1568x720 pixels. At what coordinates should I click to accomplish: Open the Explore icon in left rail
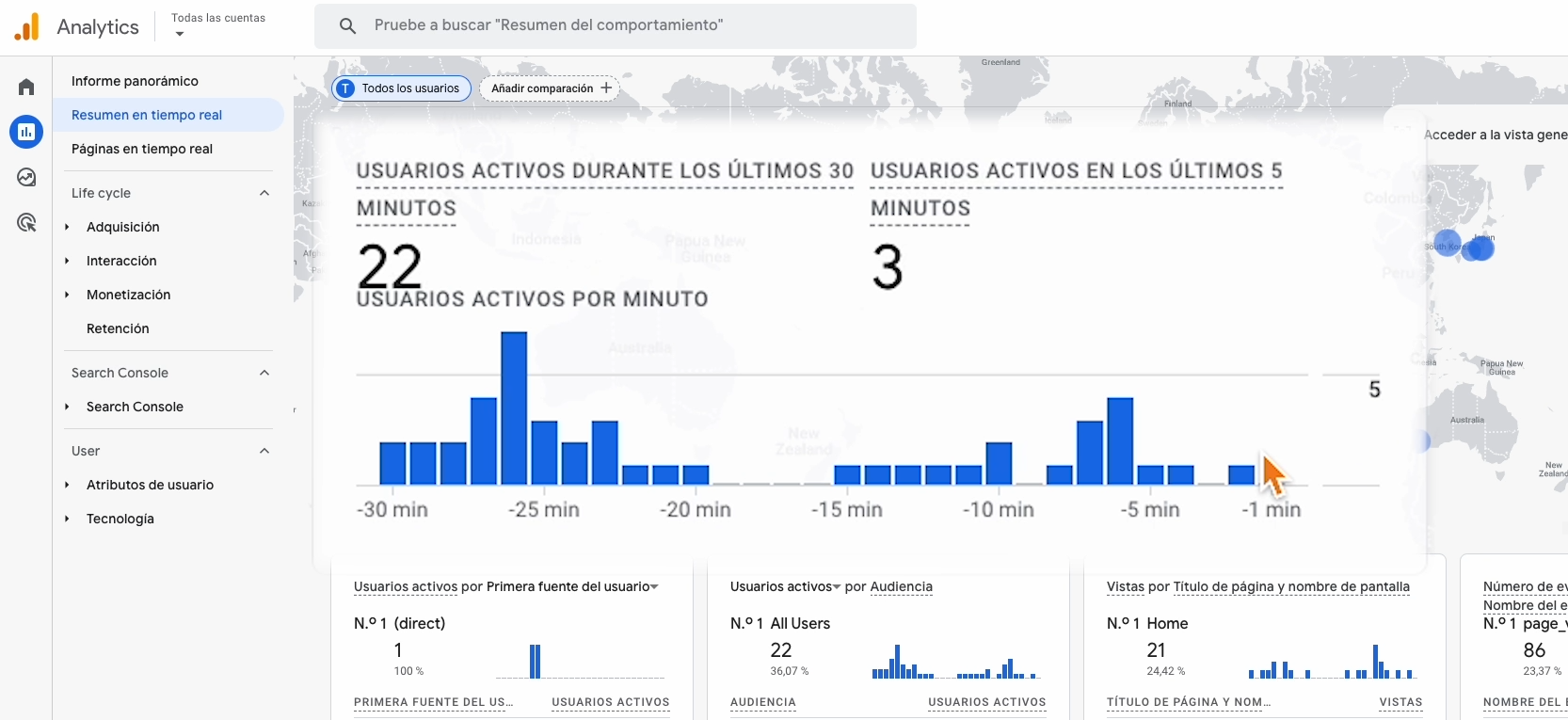(x=26, y=177)
